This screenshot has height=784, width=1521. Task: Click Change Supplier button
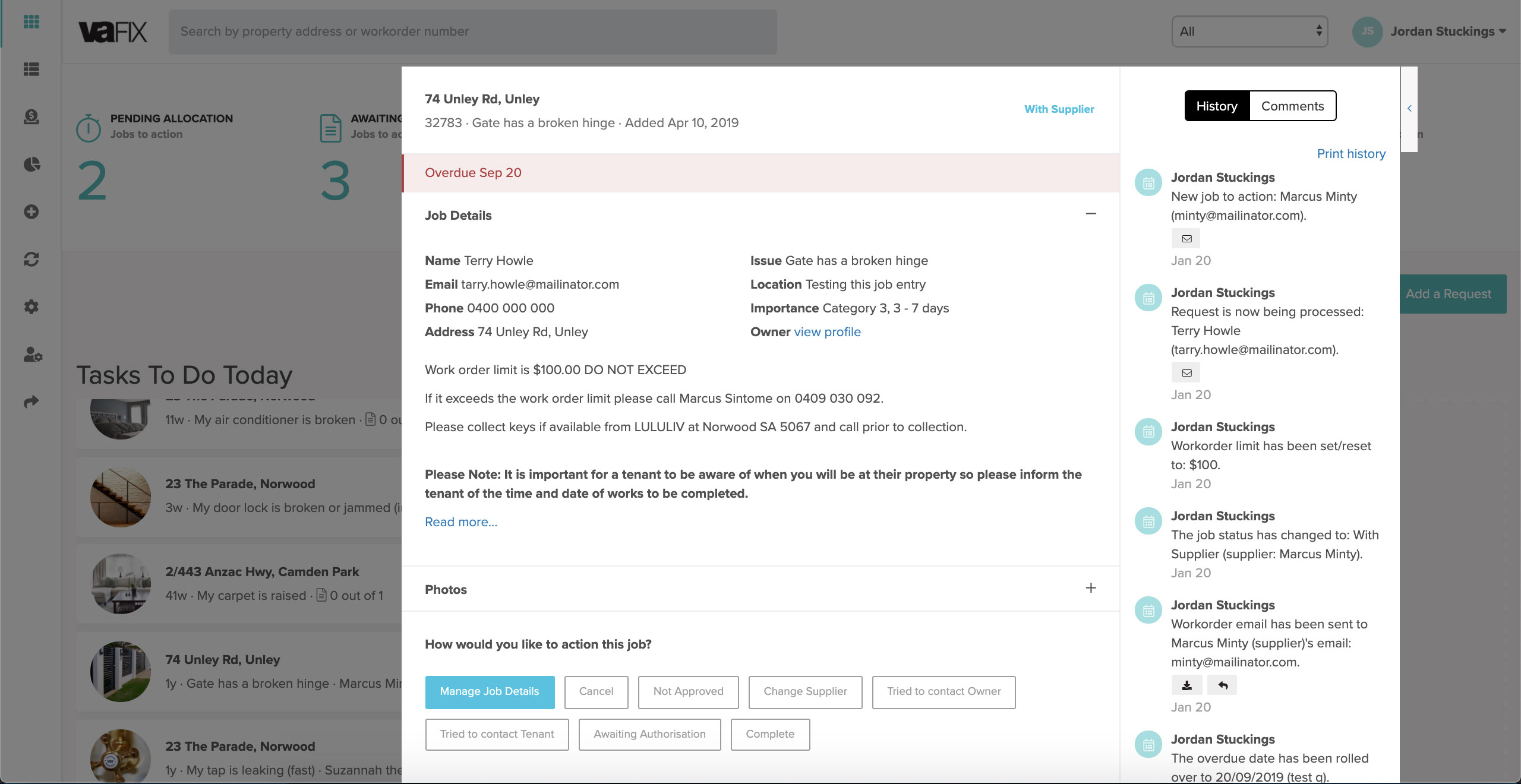805,692
